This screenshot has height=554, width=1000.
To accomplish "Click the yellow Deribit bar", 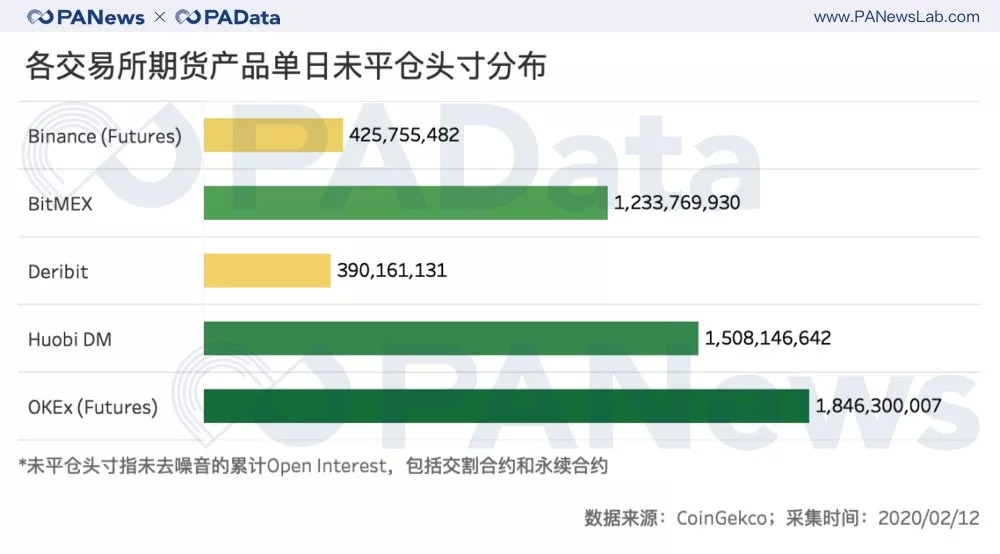I will [x=267, y=271].
